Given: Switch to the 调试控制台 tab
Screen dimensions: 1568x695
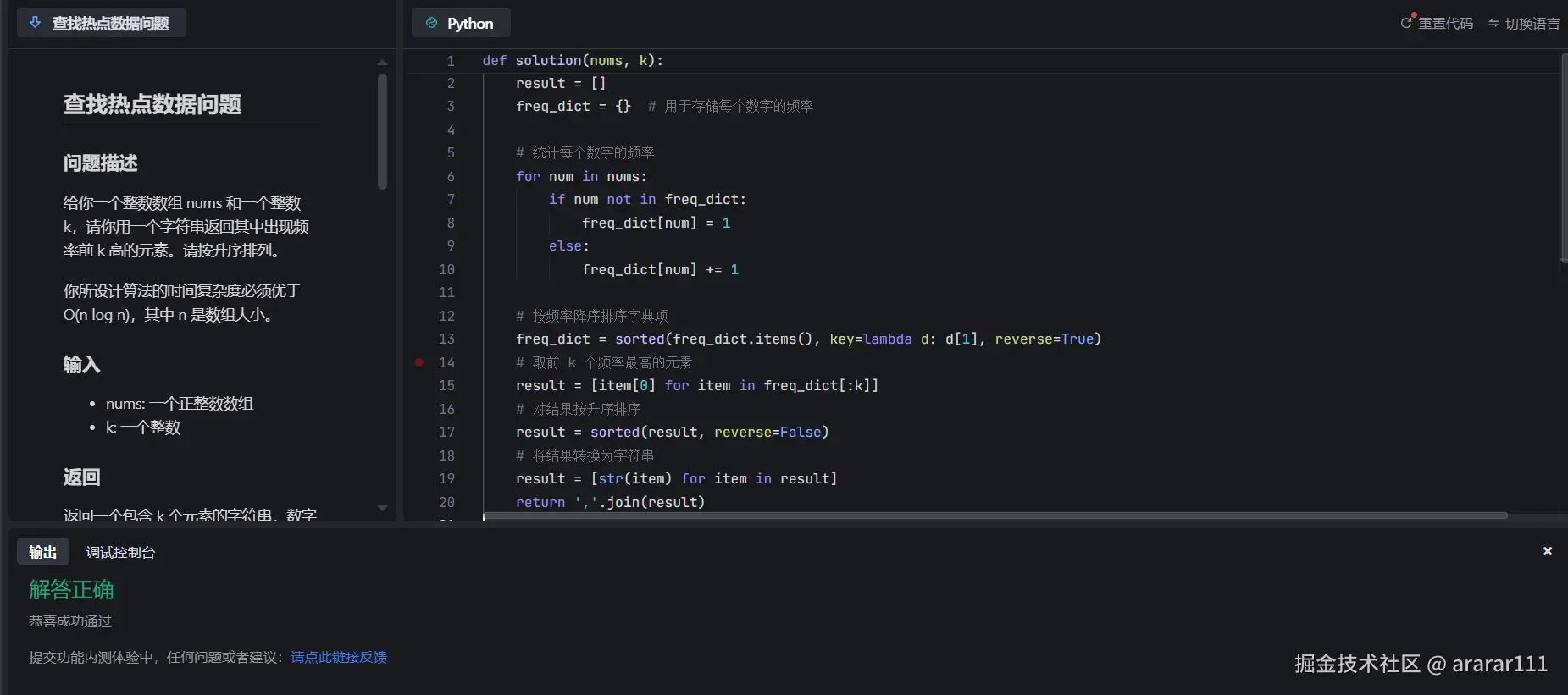Looking at the screenshot, I should tap(121, 552).
